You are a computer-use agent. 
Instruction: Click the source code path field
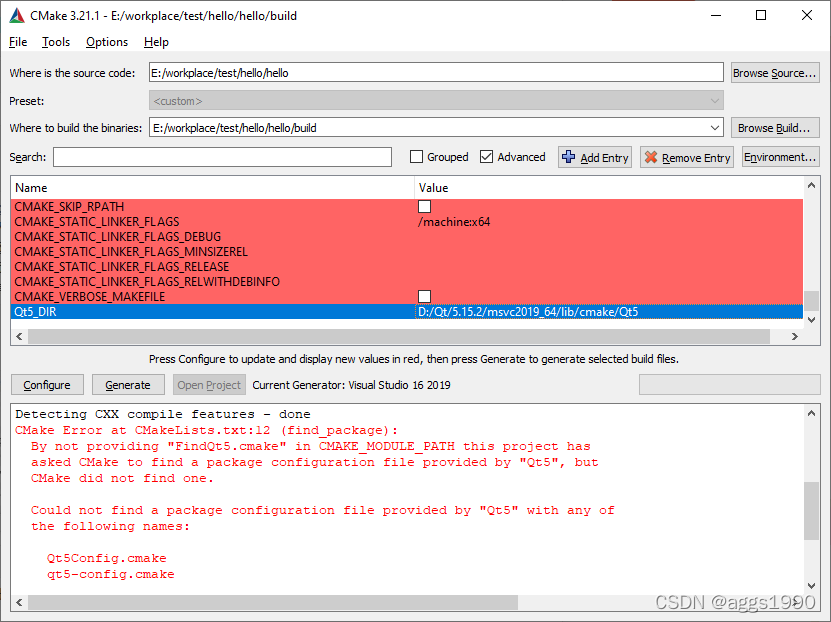coord(436,73)
